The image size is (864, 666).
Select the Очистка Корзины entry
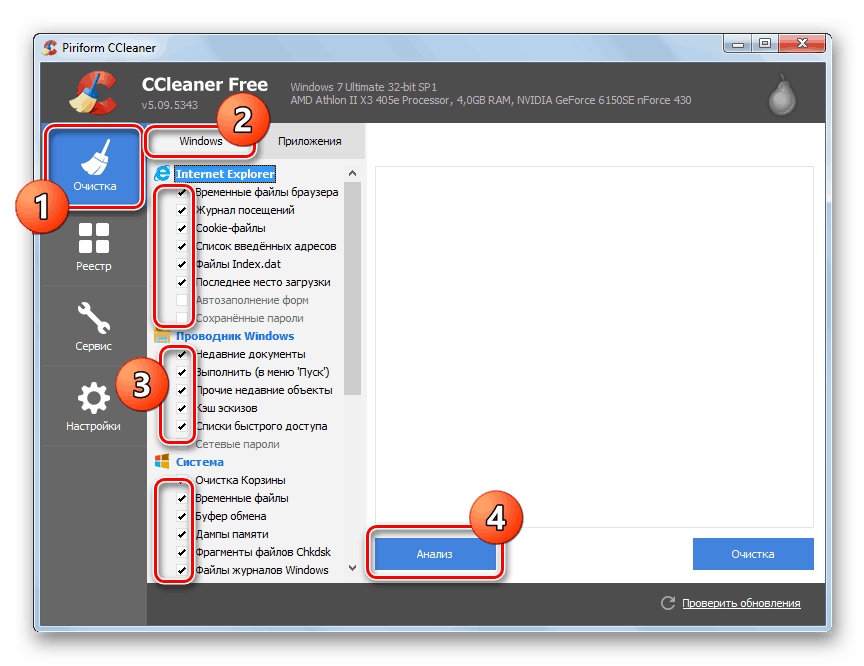(x=240, y=480)
